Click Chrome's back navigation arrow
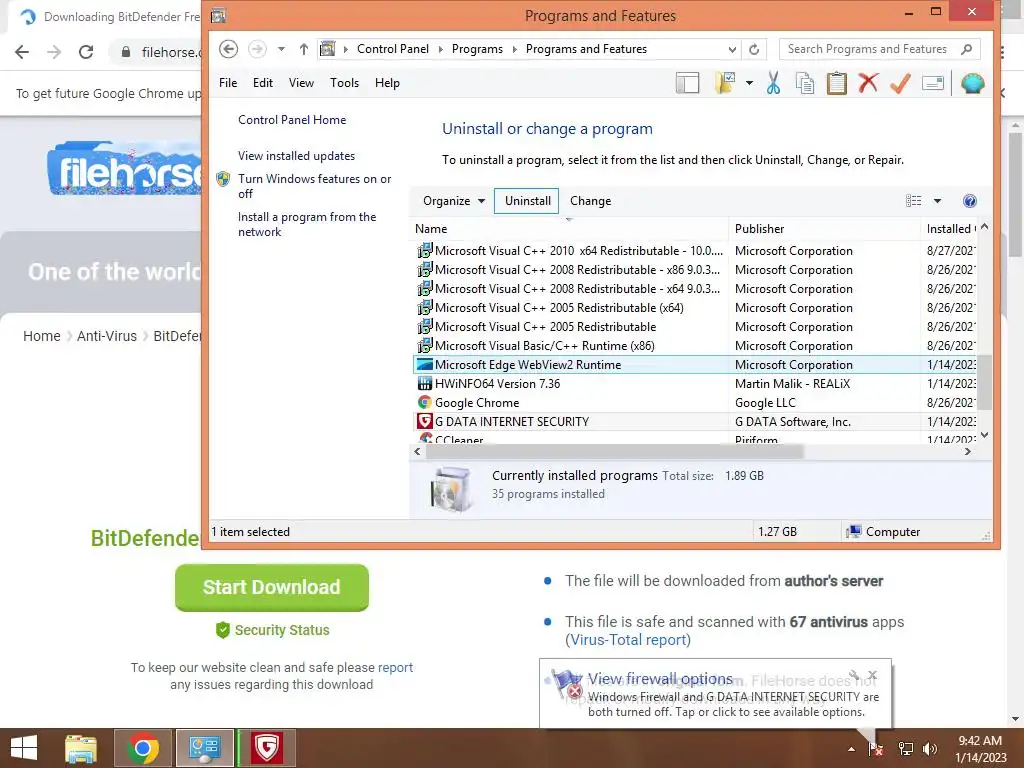Image resolution: width=1024 pixels, height=768 pixels. point(22,52)
